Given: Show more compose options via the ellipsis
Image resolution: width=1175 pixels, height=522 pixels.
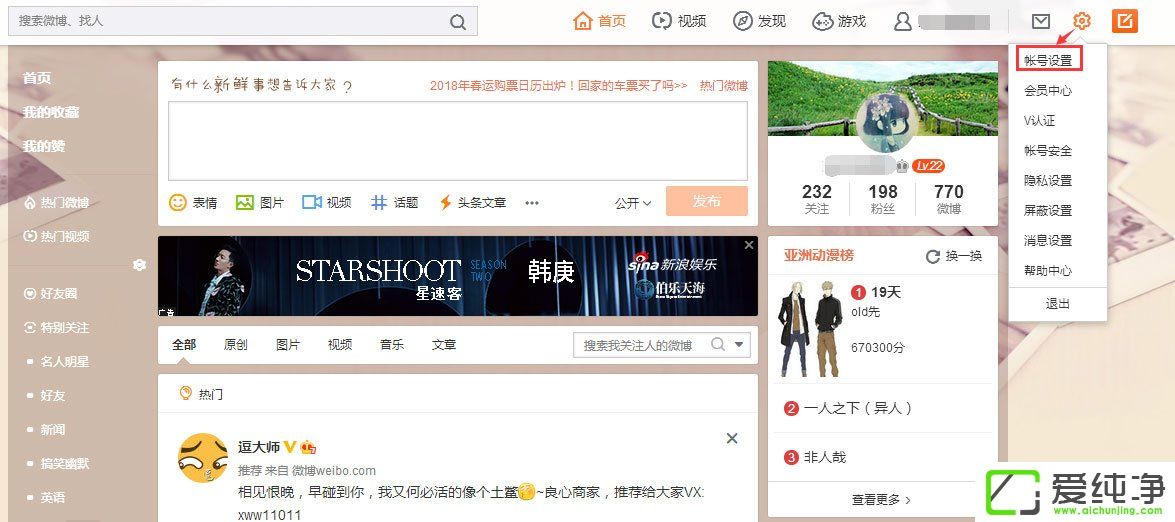Looking at the screenshot, I should (532, 203).
